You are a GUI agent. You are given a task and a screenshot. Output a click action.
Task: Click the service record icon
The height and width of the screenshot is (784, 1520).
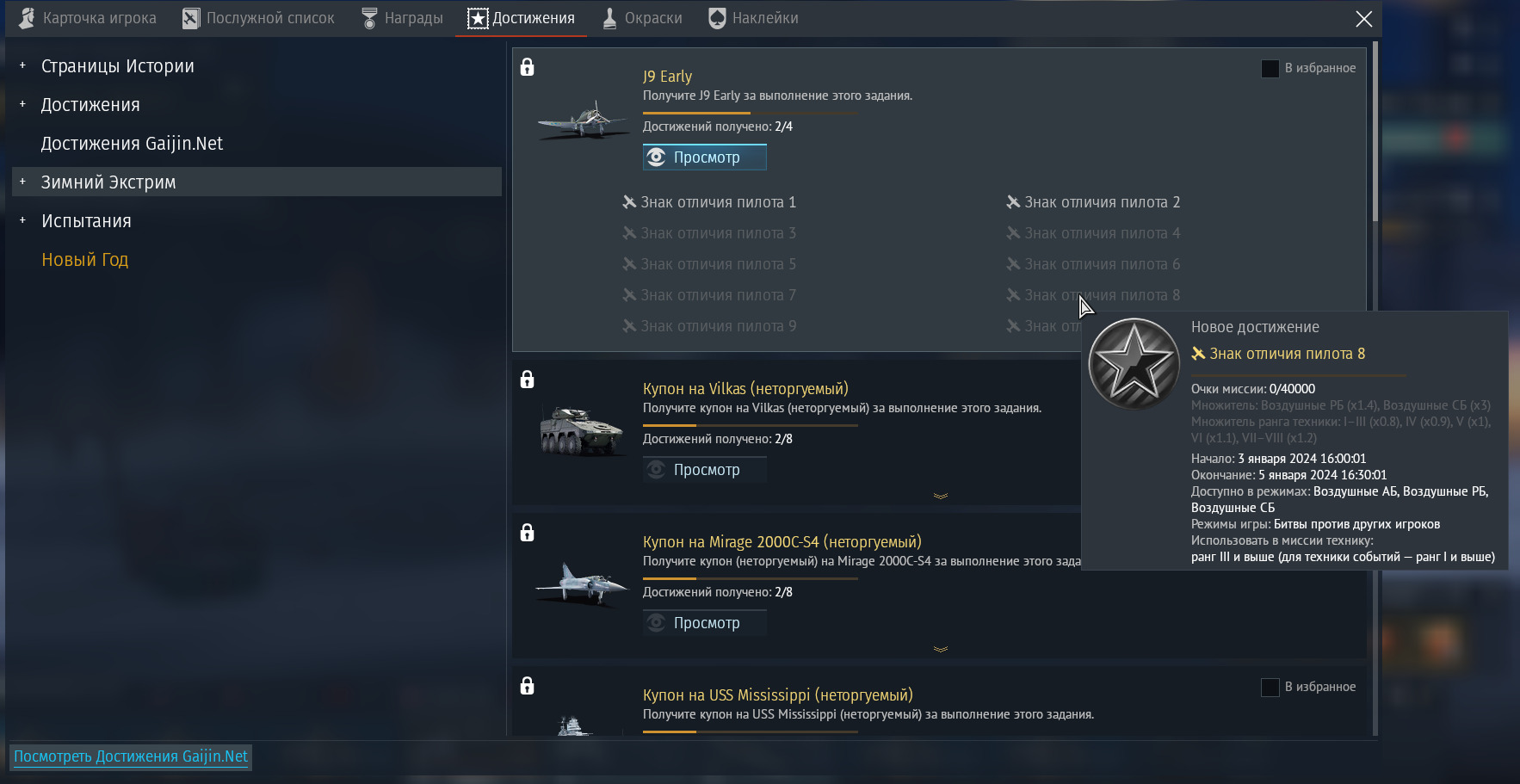coord(191,18)
